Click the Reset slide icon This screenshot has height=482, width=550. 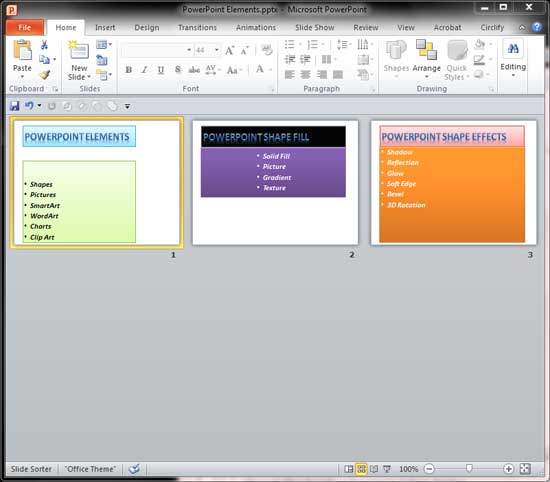(102, 60)
